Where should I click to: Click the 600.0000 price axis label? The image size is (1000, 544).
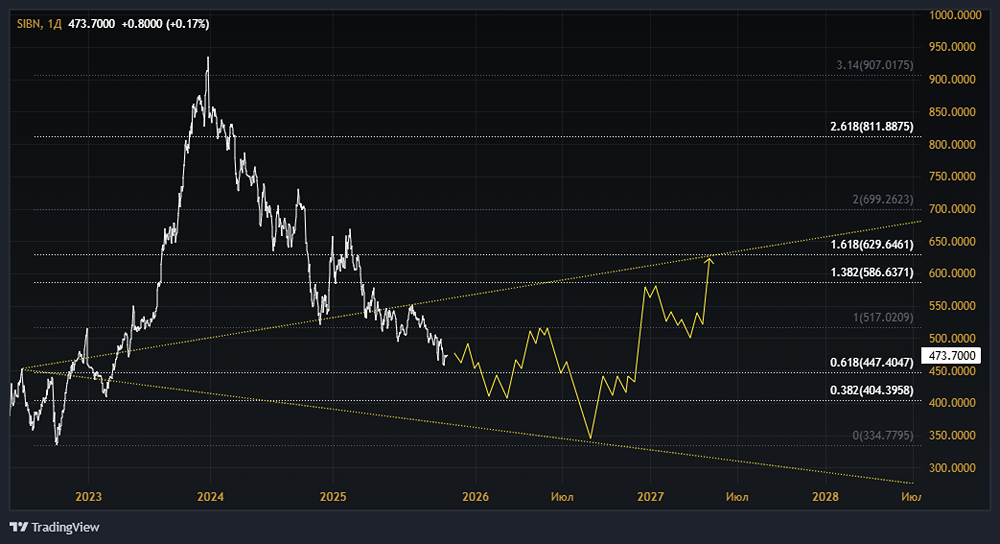(952, 273)
